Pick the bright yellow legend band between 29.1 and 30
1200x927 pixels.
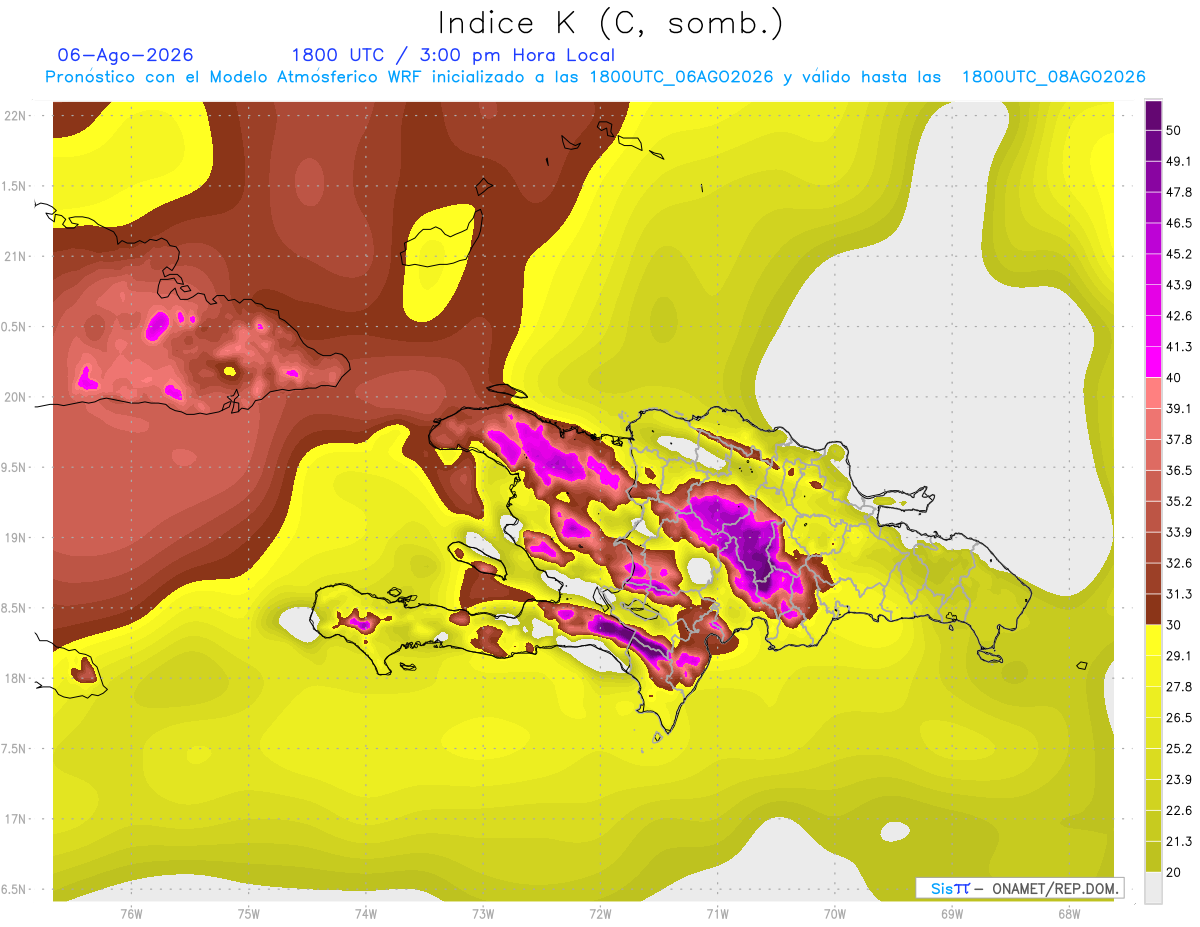1153,641
